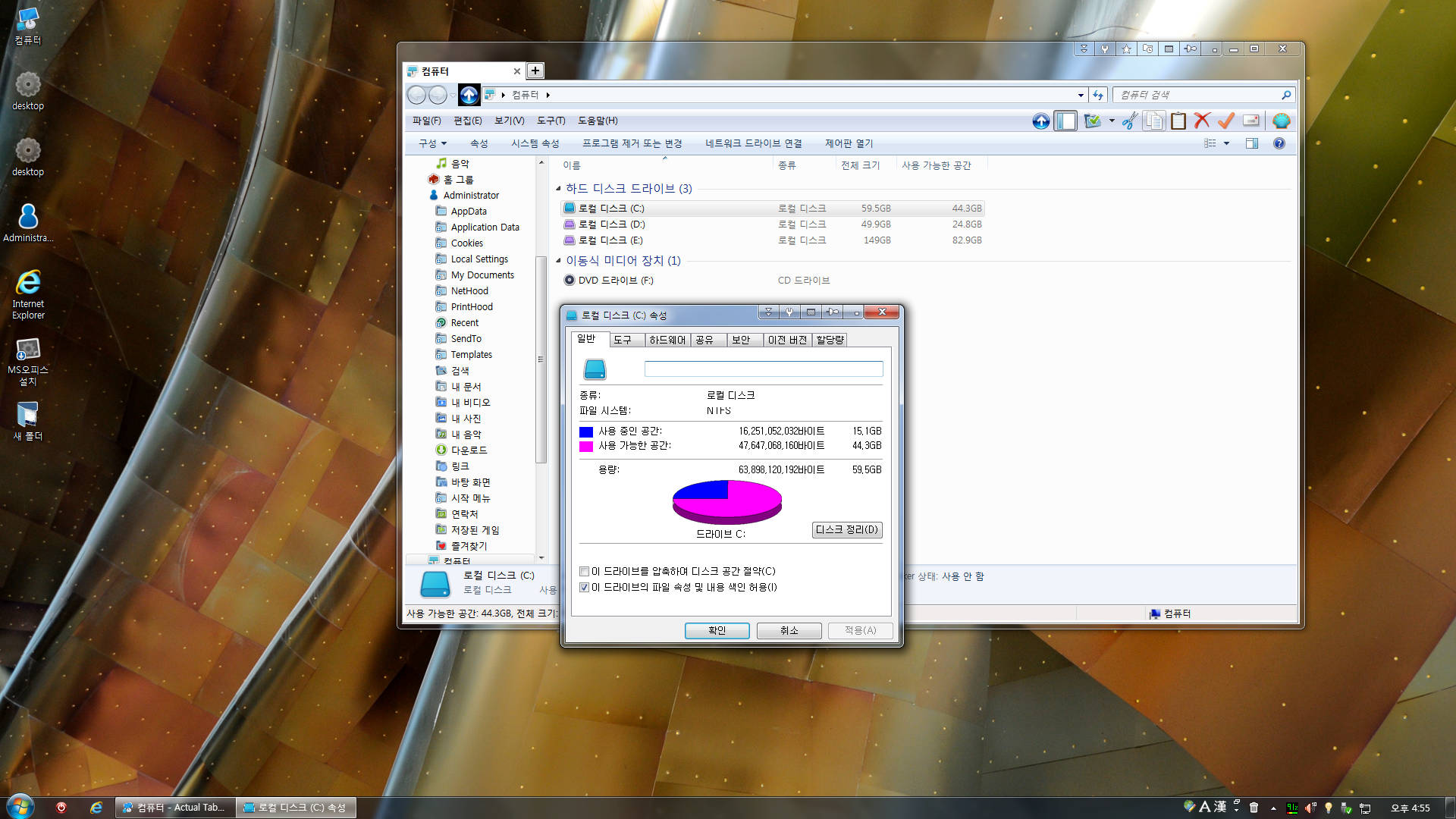Click the drive label input field
The image size is (1456, 819).
coord(764,369)
